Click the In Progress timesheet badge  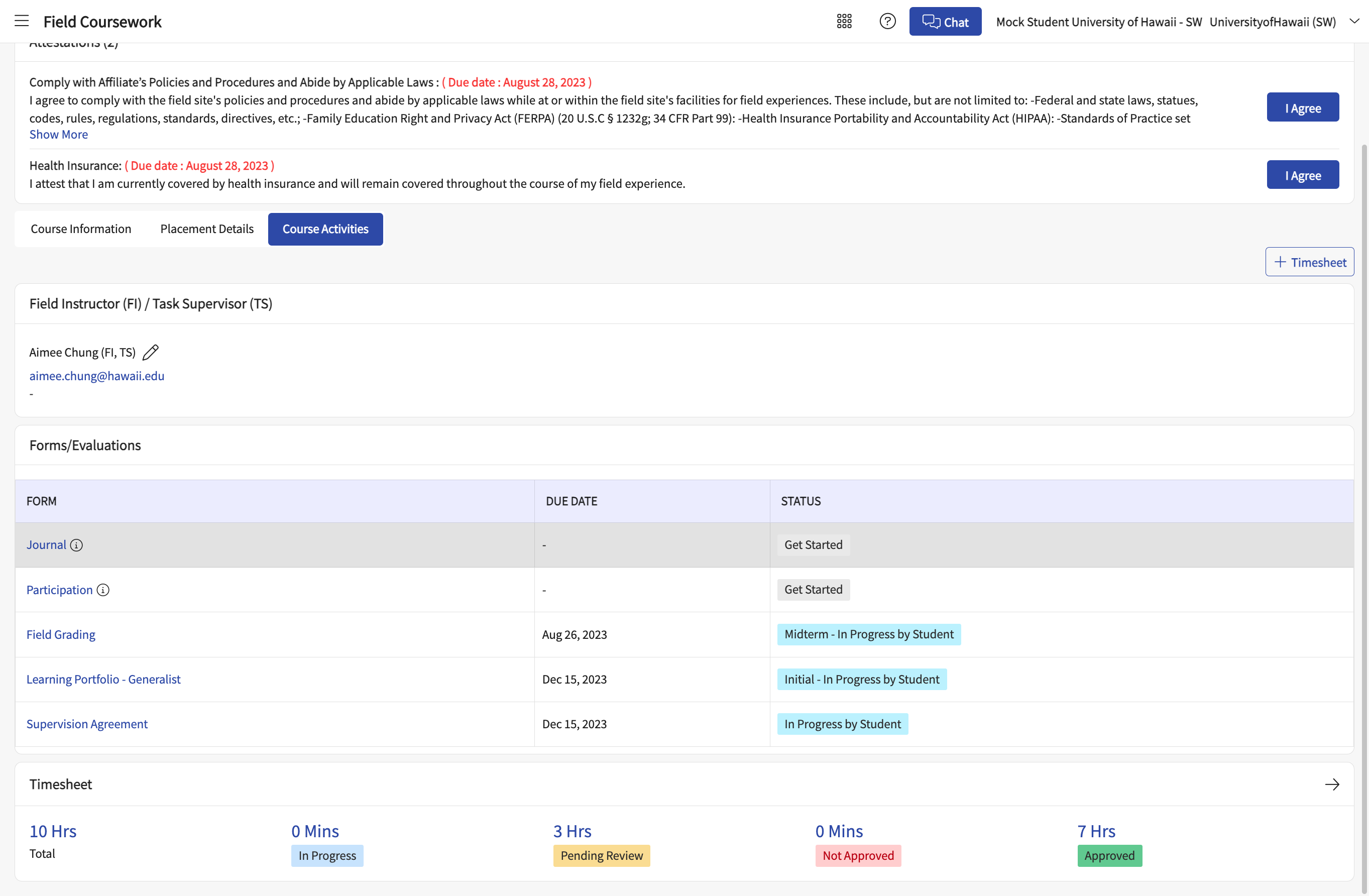pos(327,856)
